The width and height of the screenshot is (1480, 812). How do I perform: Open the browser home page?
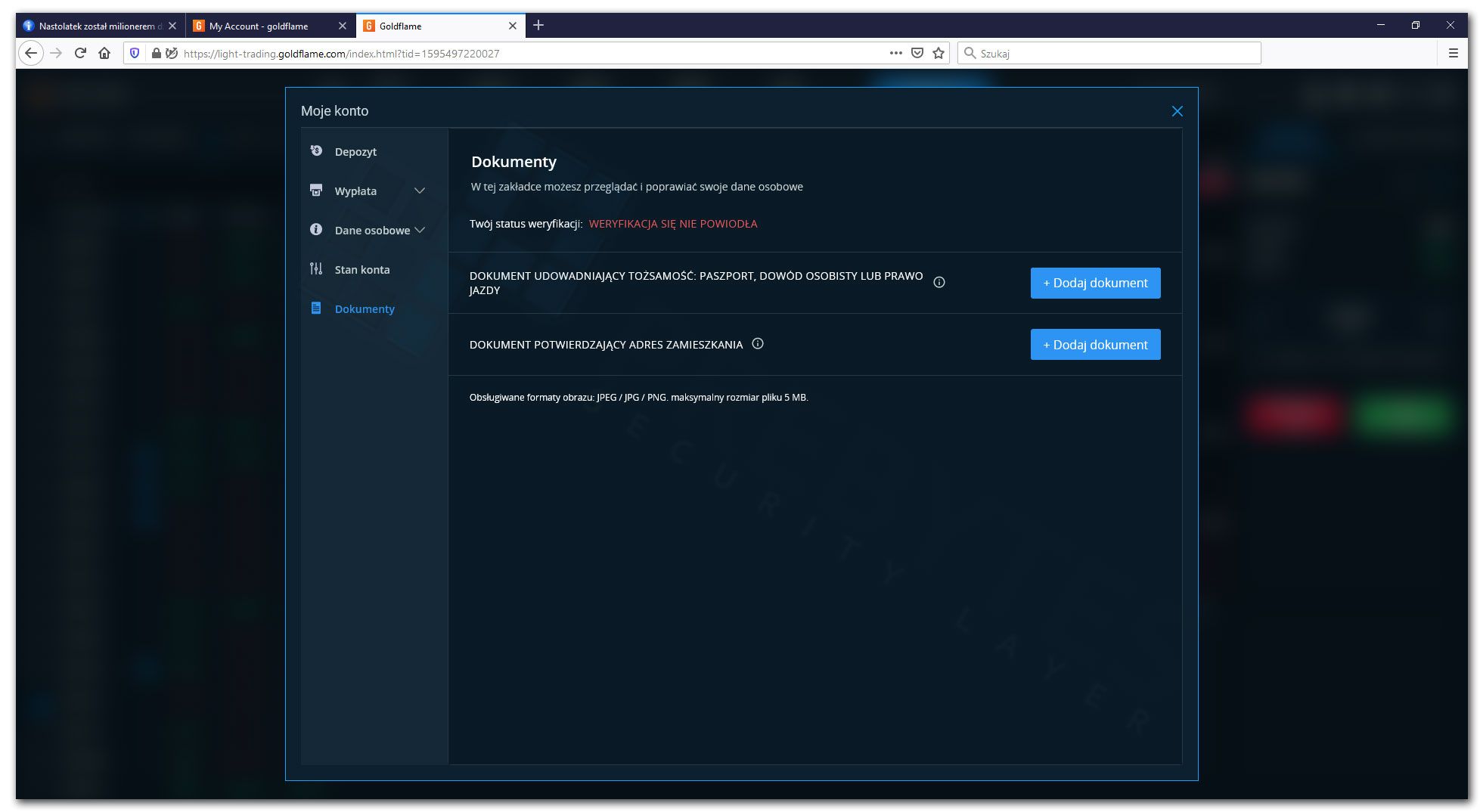104,53
